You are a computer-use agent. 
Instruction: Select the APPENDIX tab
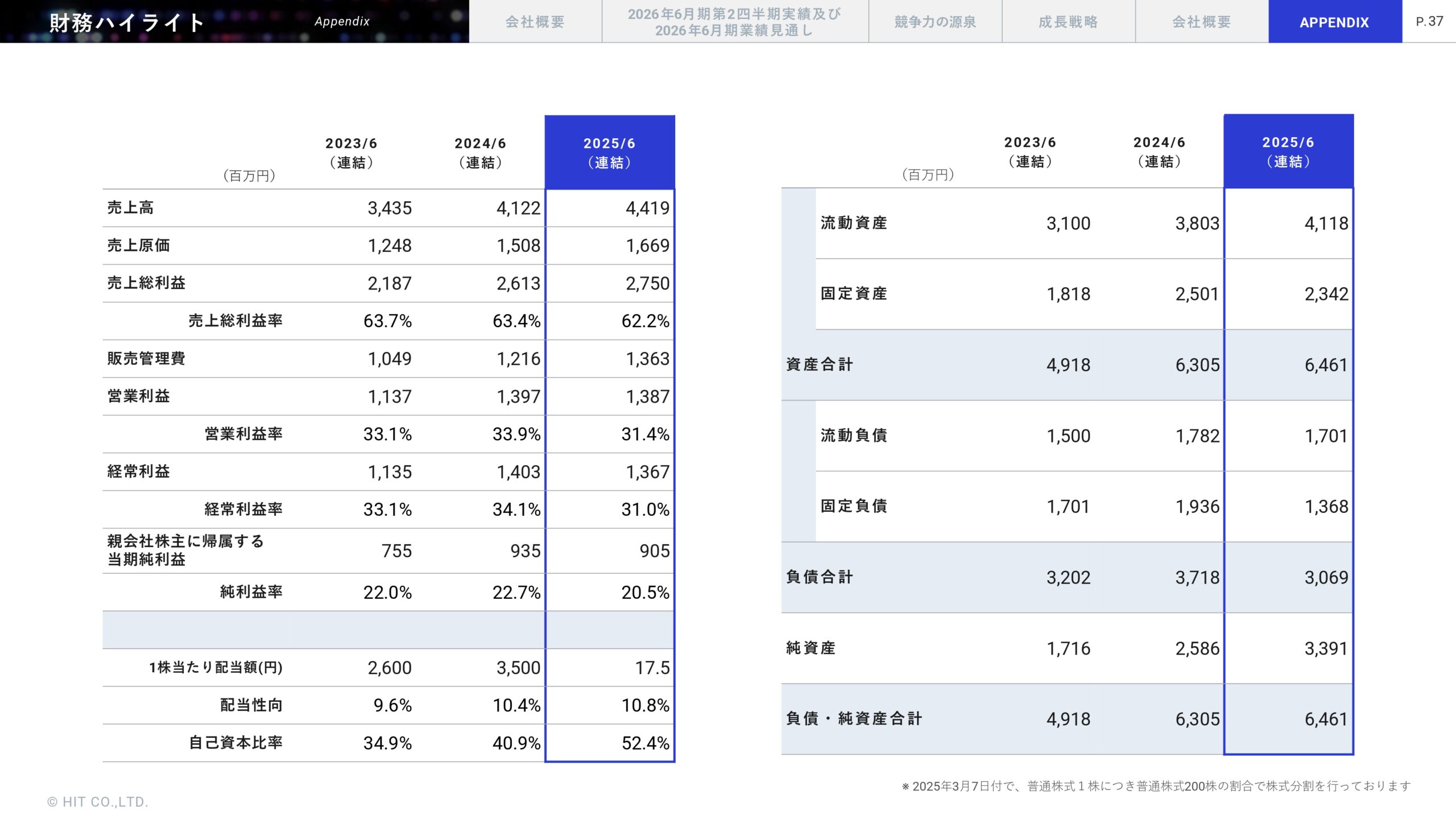pos(1334,22)
